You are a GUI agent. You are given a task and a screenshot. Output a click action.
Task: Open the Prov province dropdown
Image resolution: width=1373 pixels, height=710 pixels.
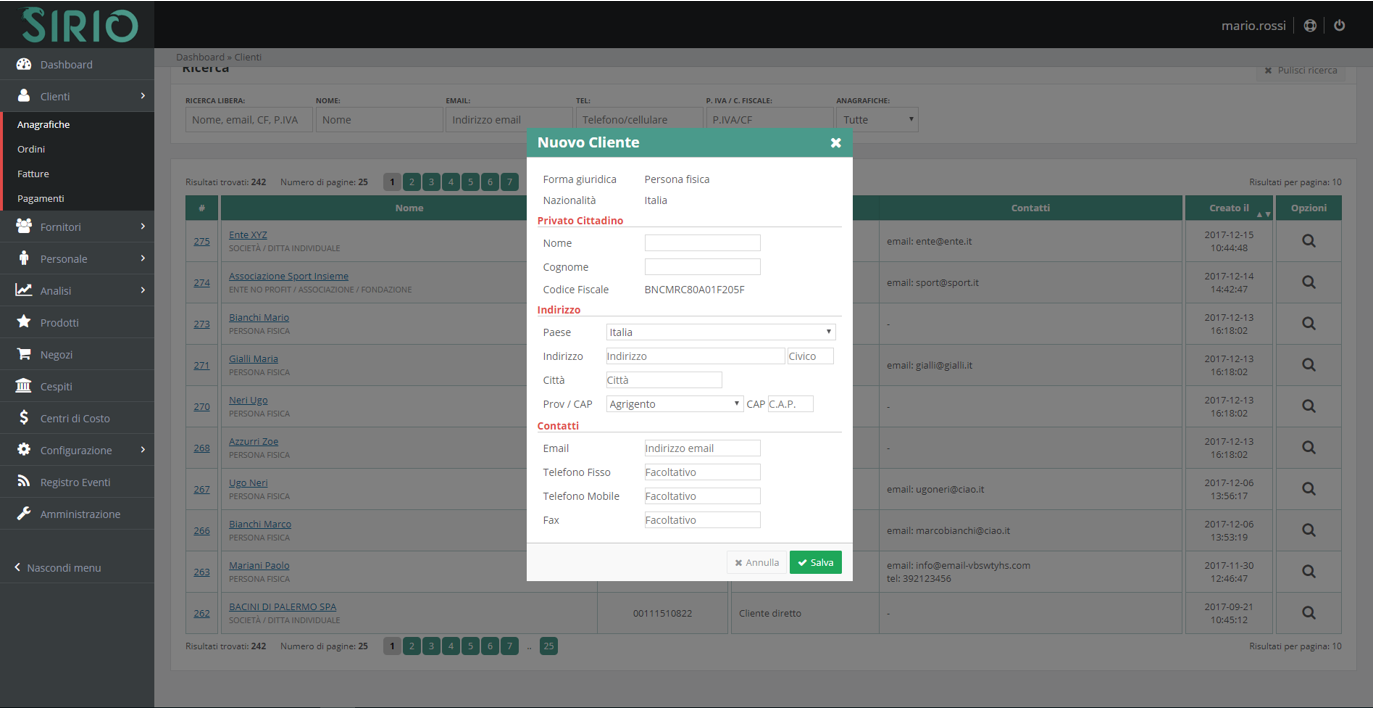point(674,404)
